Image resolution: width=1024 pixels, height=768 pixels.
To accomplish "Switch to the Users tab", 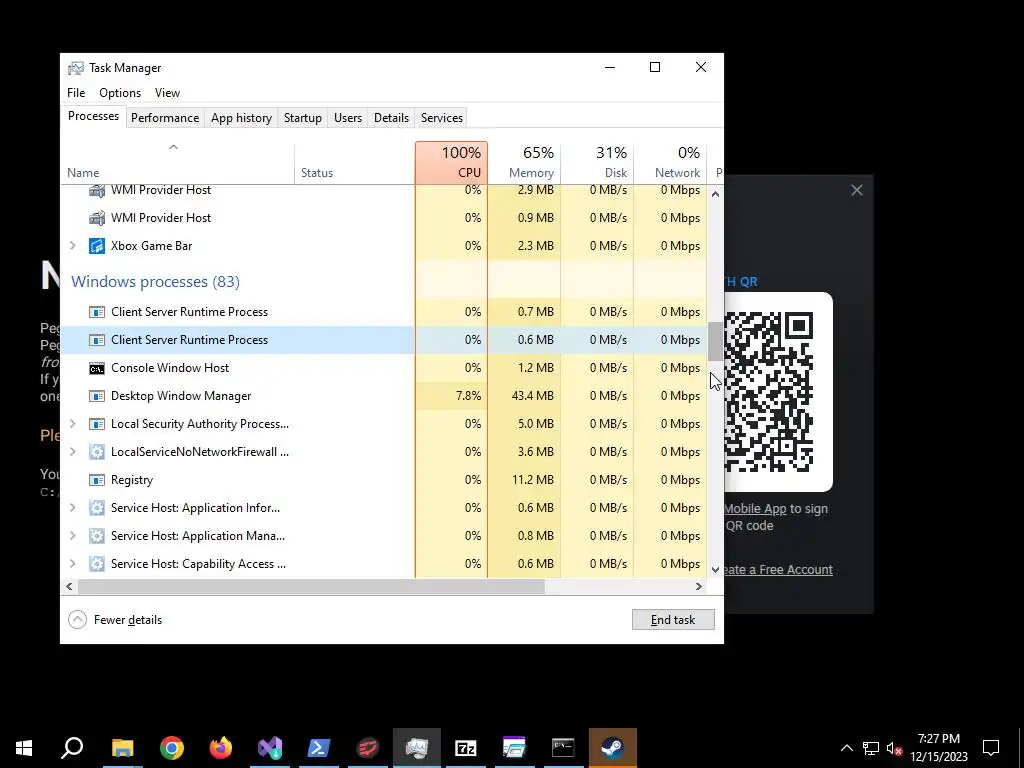I will click(x=347, y=118).
